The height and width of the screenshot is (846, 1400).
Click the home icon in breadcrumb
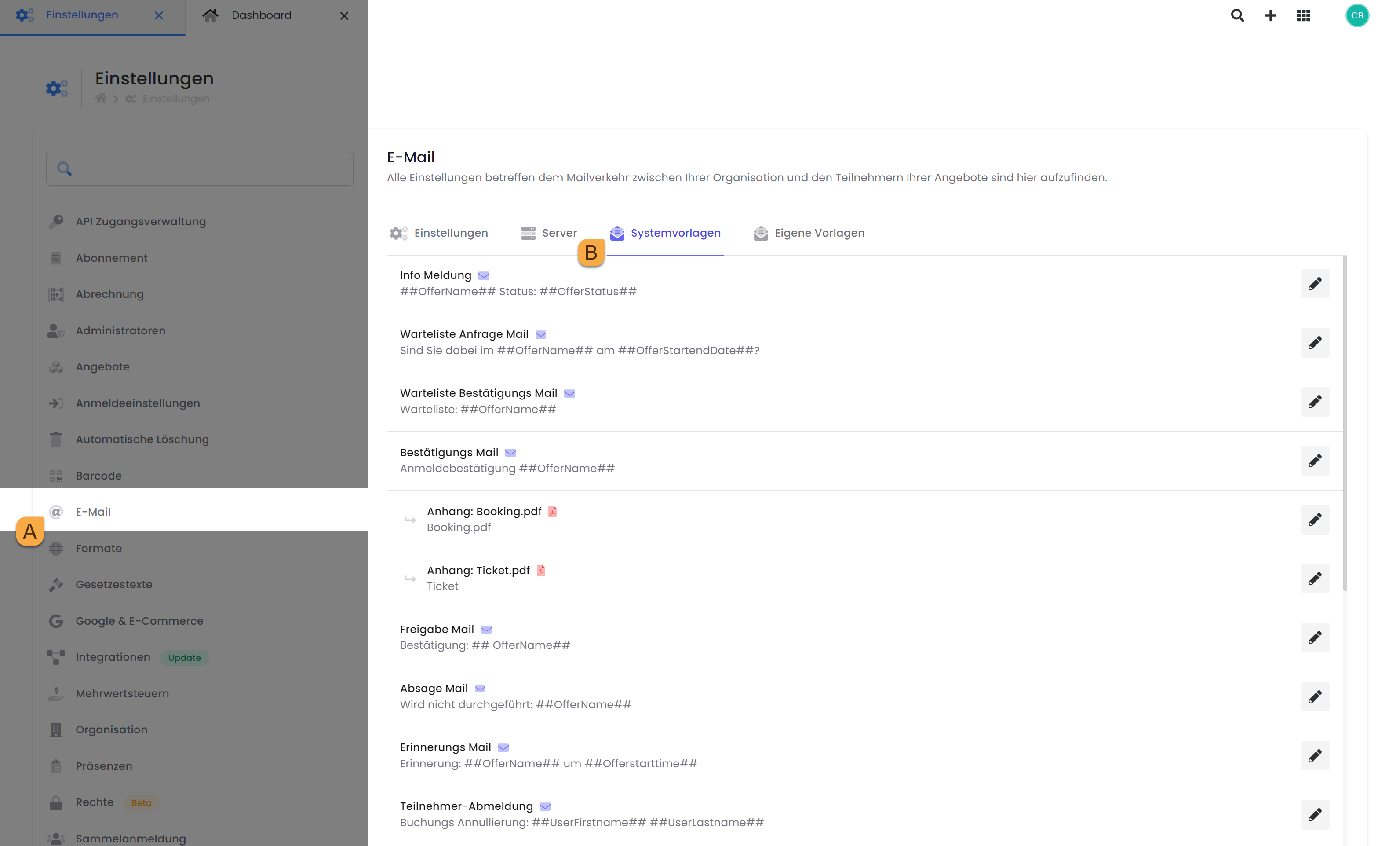101,99
